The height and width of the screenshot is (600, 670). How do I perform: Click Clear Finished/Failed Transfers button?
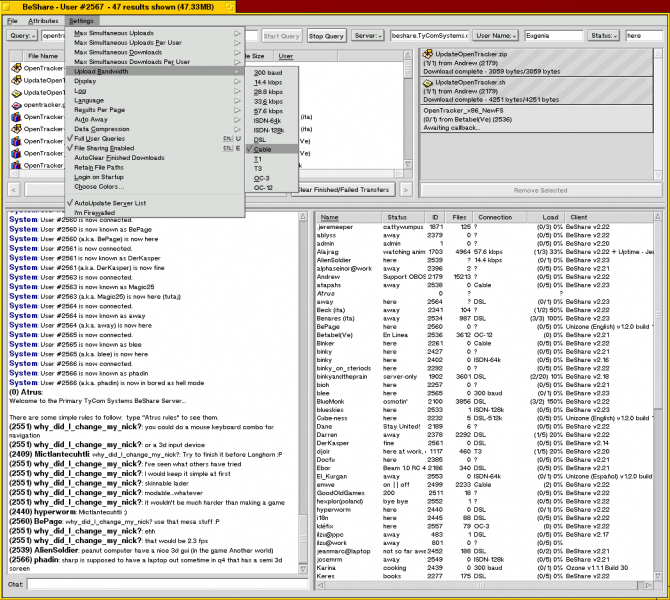coord(344,189)
